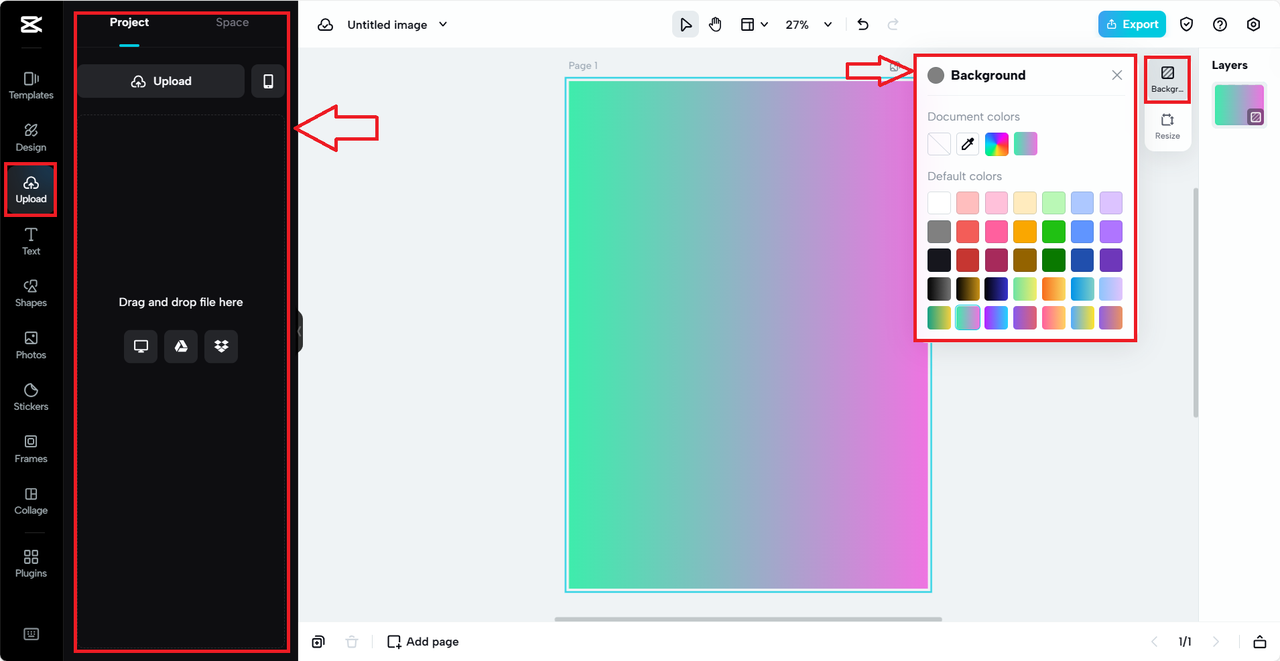Select the white default color swatch
This screenshot has height=661, width=1280.
coord(939,203)
